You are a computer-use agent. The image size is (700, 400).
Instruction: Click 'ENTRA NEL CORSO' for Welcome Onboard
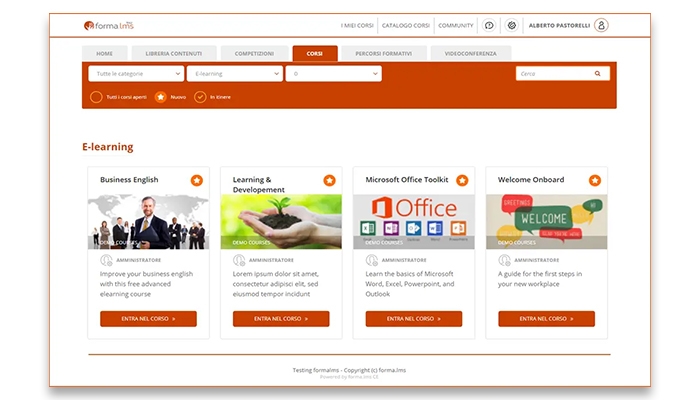pos(546,319)
